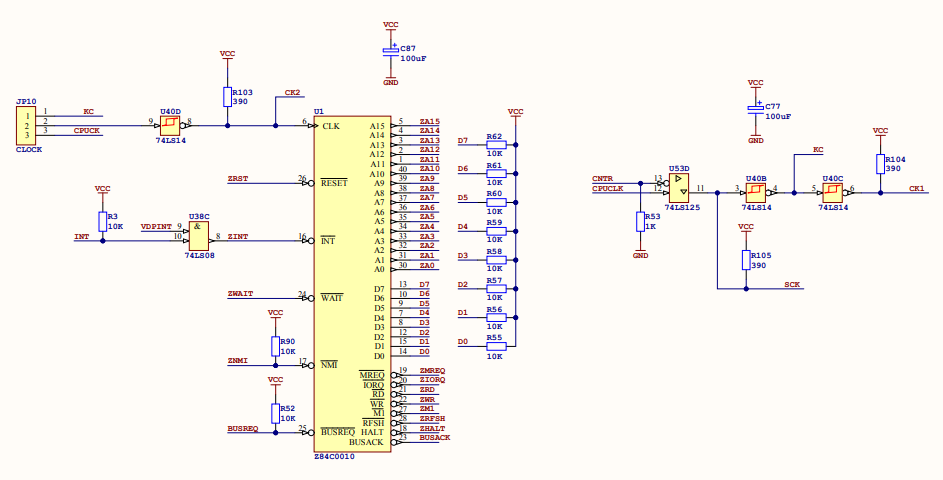
Task: Select resistor R105 above SCK
Action: (x=745, y=260)
